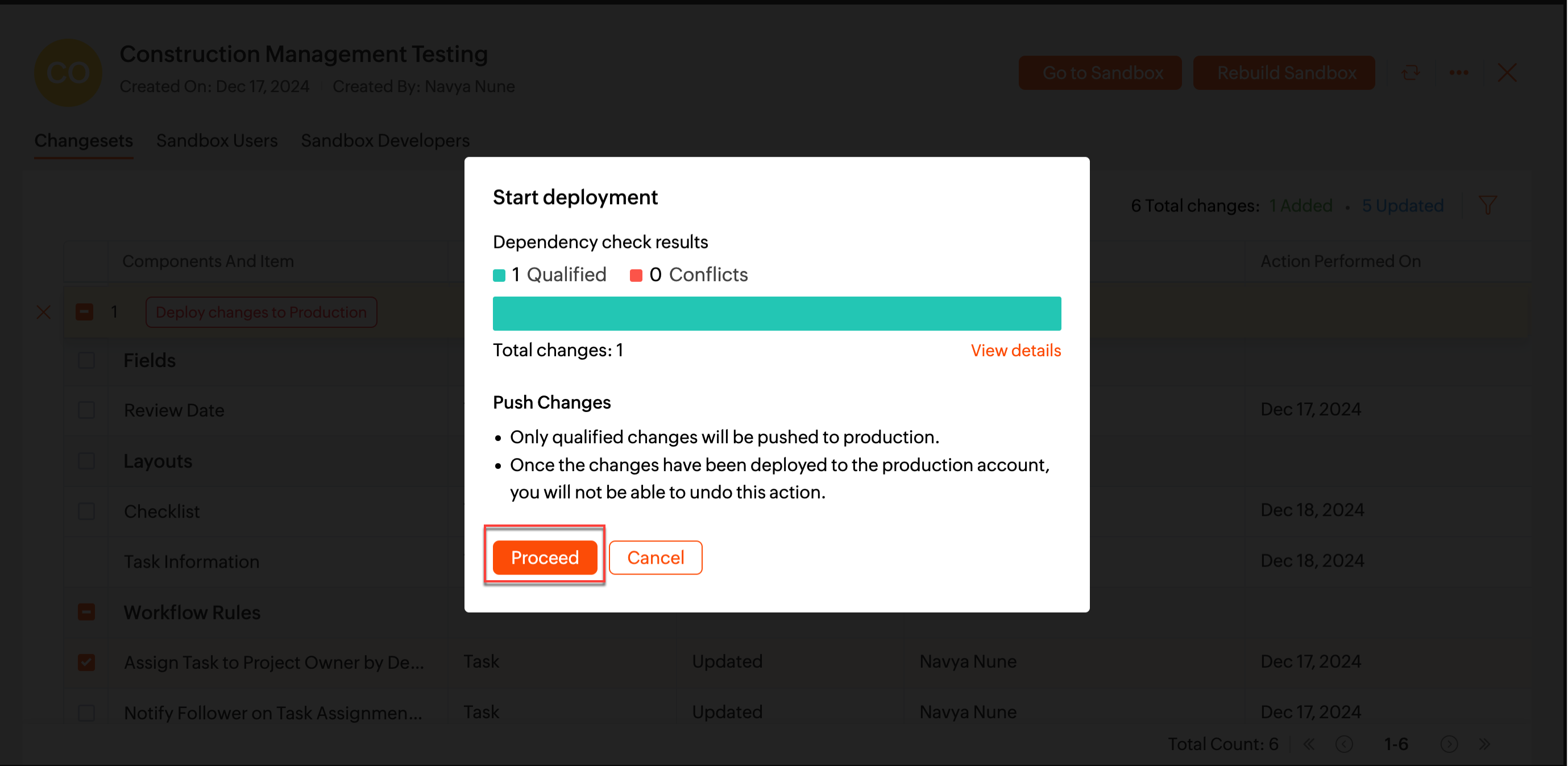Open the changes filter funnel icon
Screen dimensions: 1568x766
pos(1487,205)
